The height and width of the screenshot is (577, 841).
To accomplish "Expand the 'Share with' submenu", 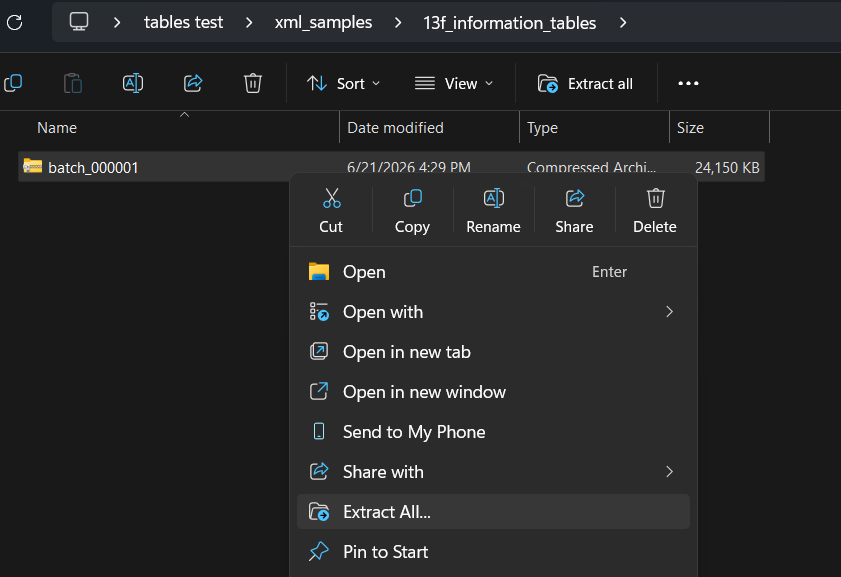I will pos(493,472).
